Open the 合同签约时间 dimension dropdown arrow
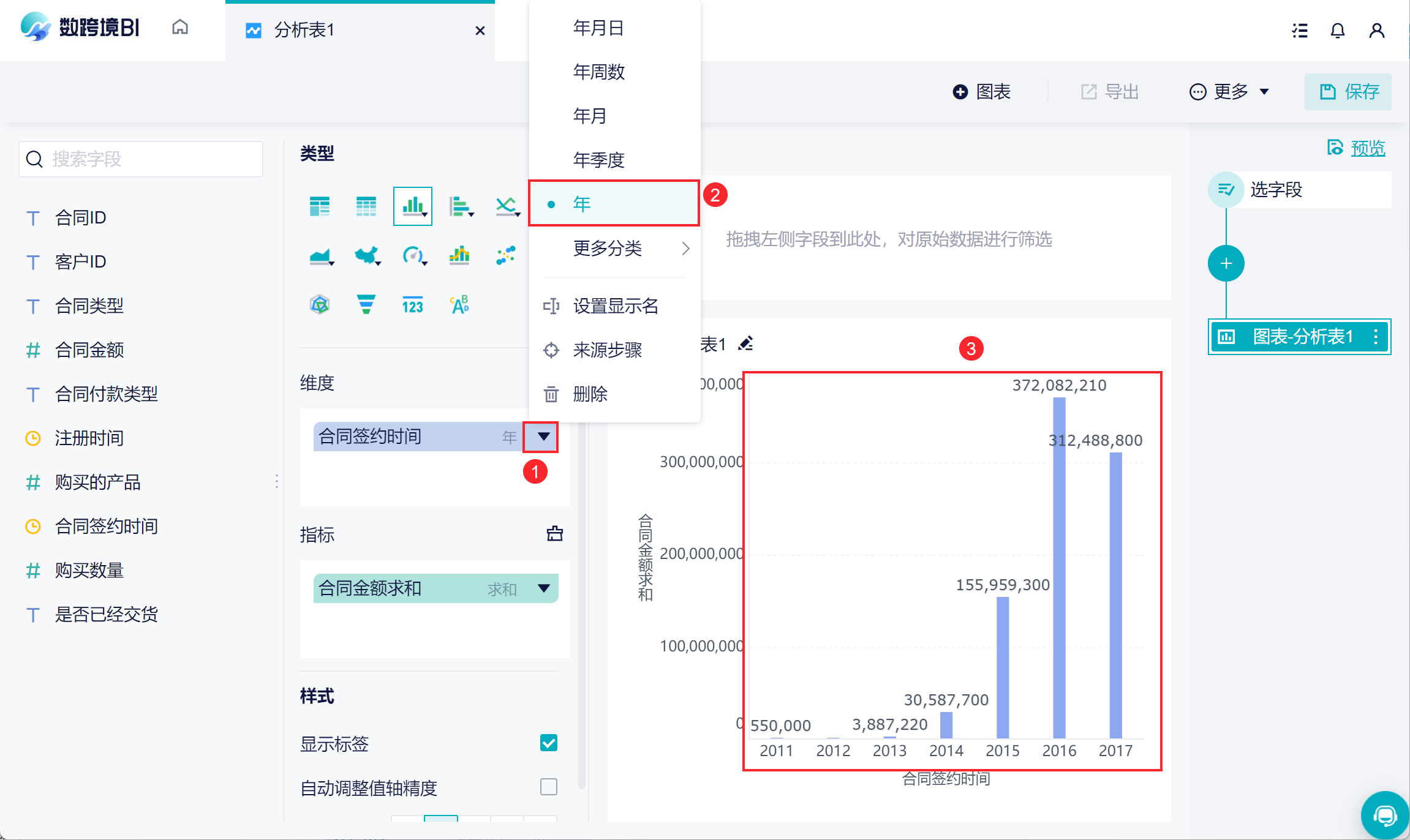Image resolution: width=1410 pixels, height=840 pixels. [x=543, y=437]
